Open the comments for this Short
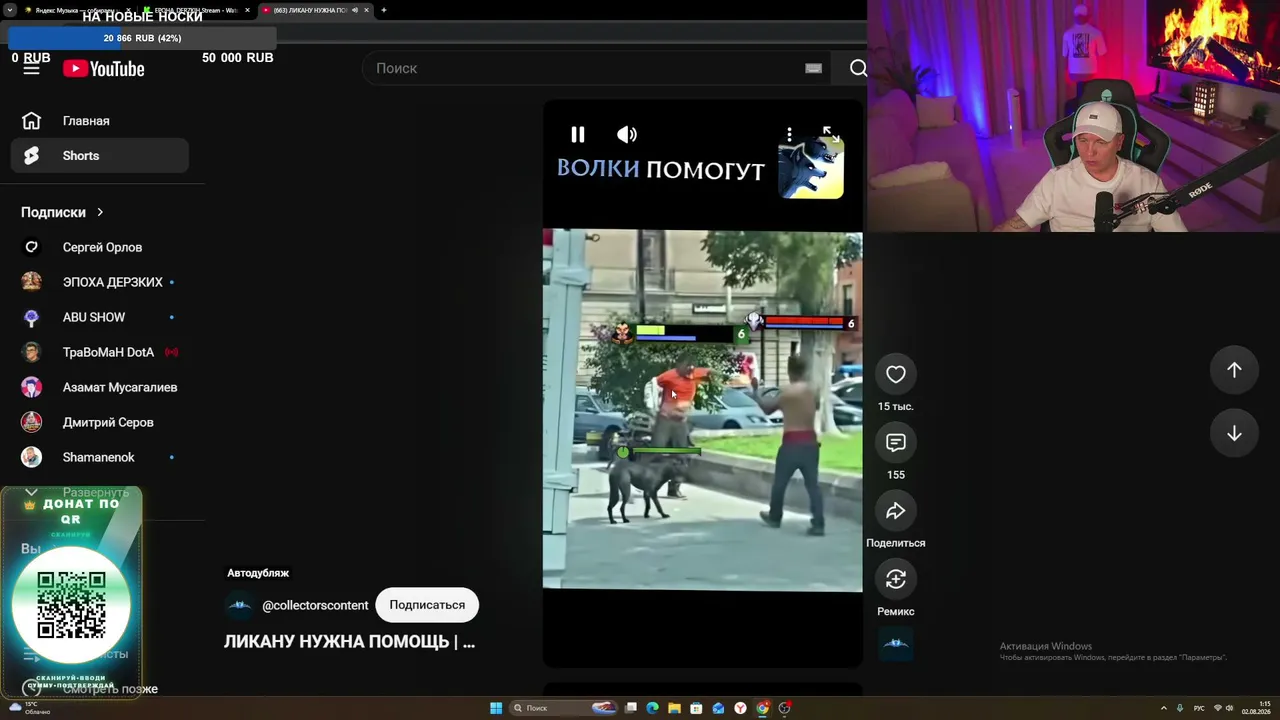This screenshot has width=1280, height=720. click(896, 442)
